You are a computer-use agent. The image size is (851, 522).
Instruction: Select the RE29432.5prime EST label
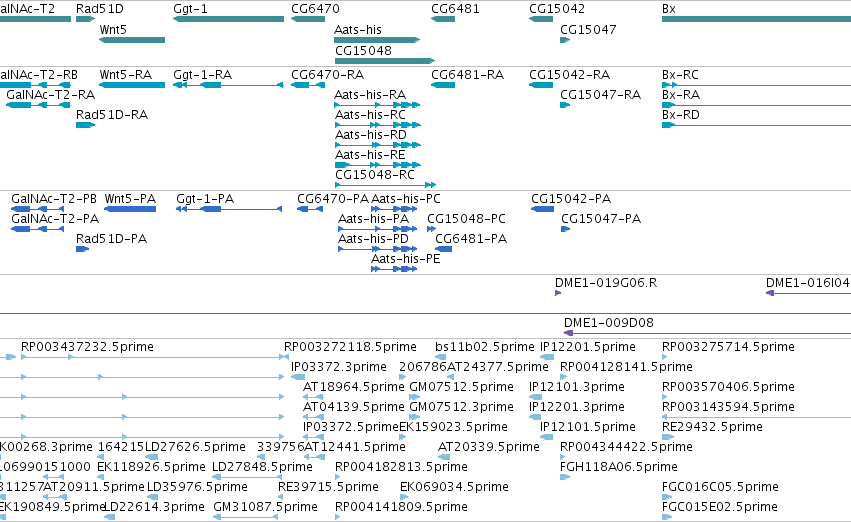pyautogui.click(x=712, y=427)
